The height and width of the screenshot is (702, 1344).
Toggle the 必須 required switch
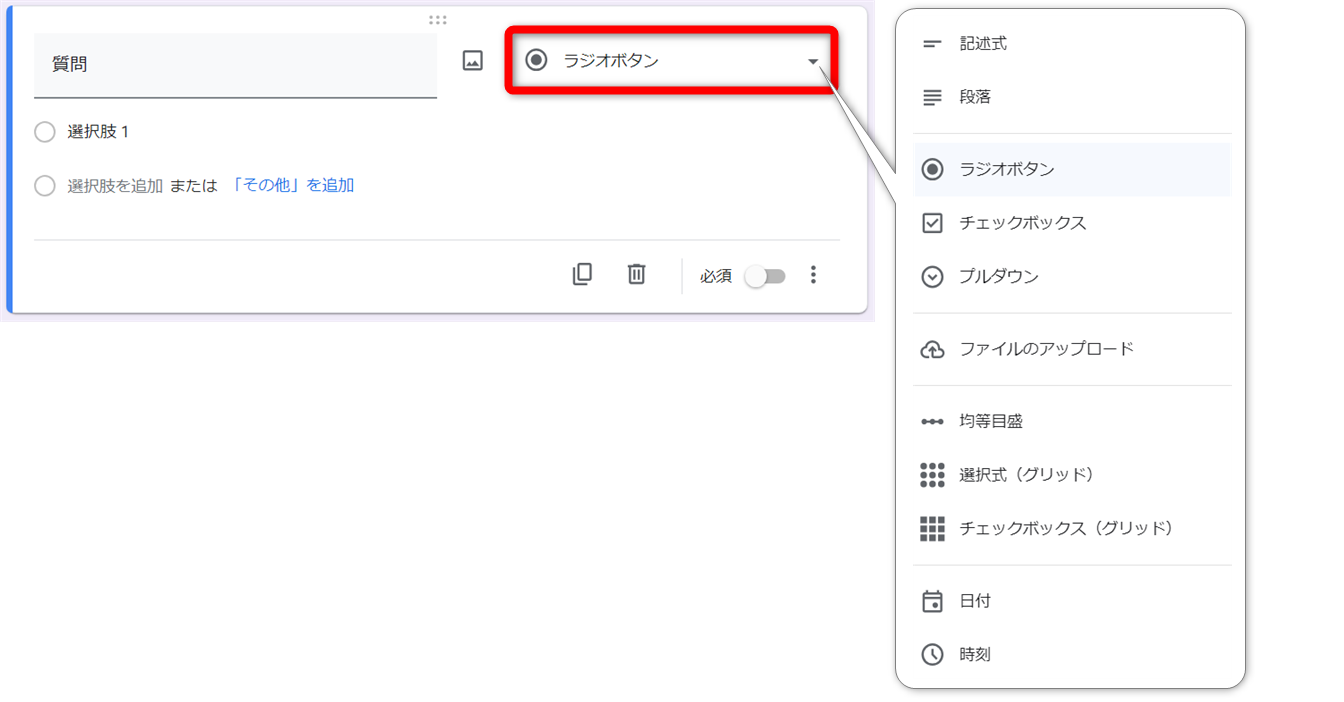point(766,277)
